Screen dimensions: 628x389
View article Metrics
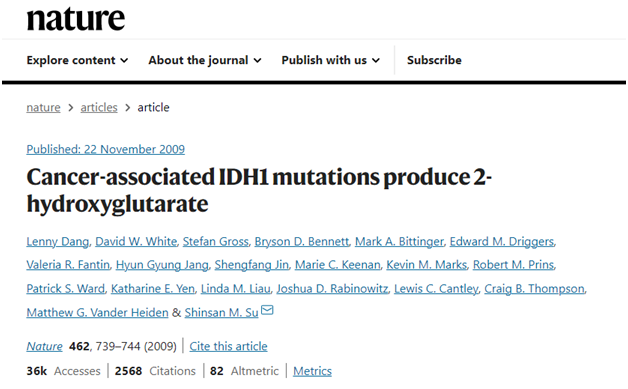(312, 371)
